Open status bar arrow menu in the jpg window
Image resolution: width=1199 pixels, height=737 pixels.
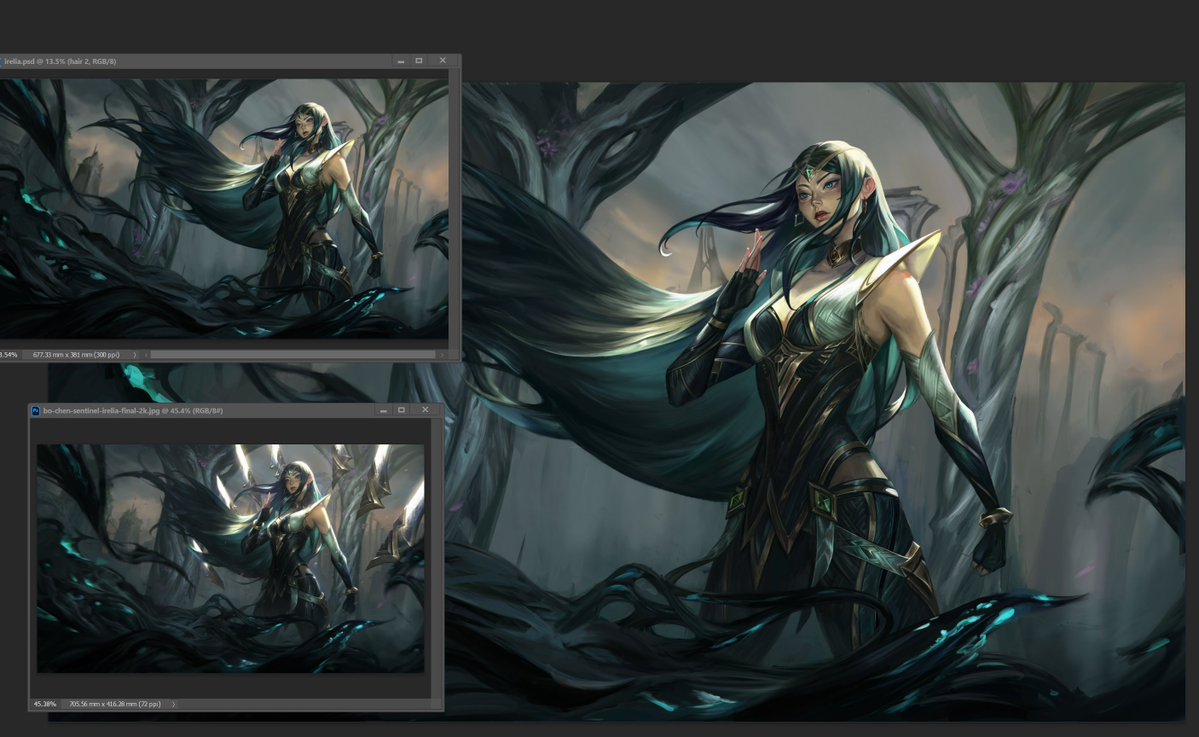click(174, 704)
